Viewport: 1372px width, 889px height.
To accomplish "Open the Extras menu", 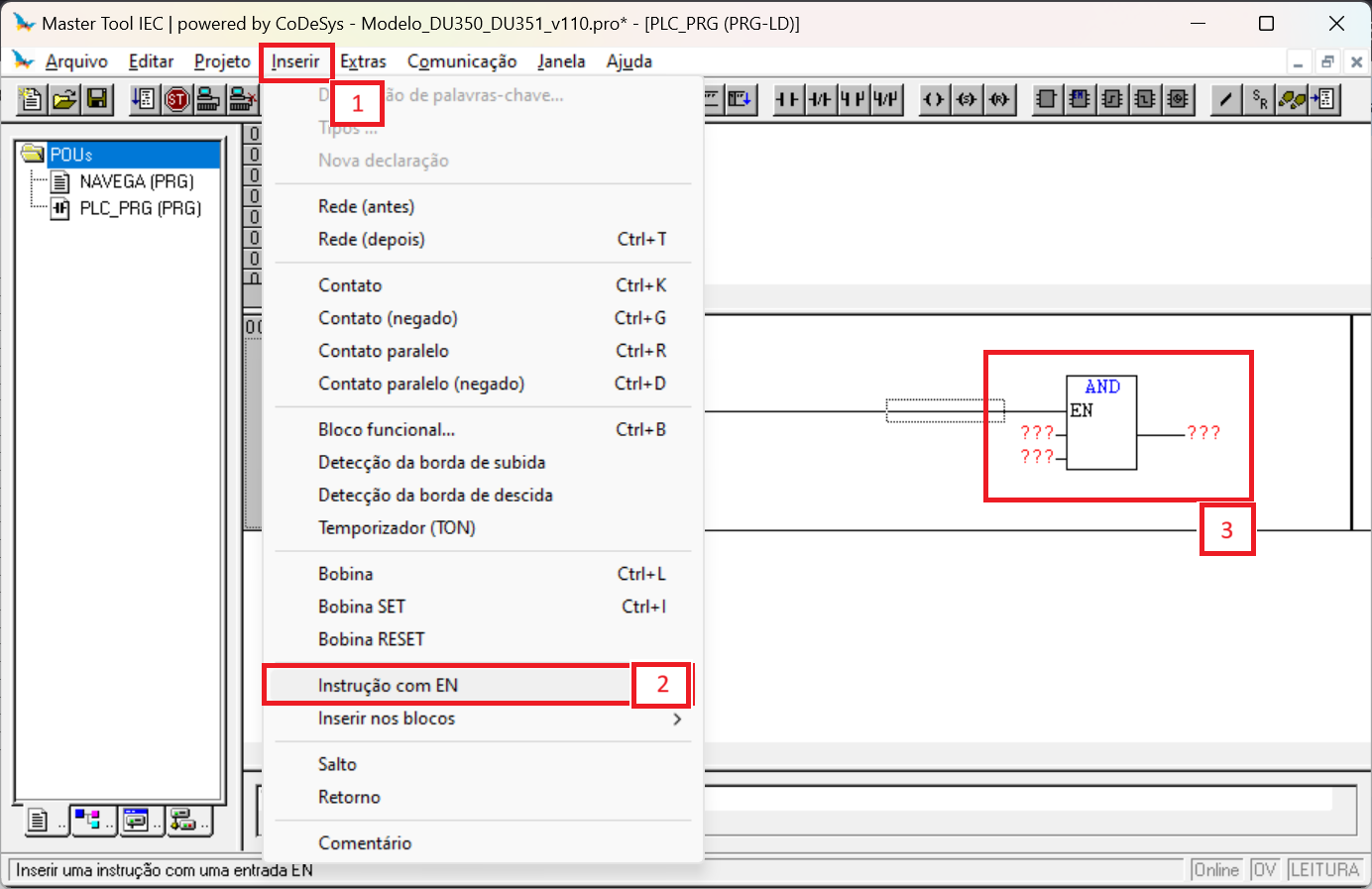I will tap(363, 61).
